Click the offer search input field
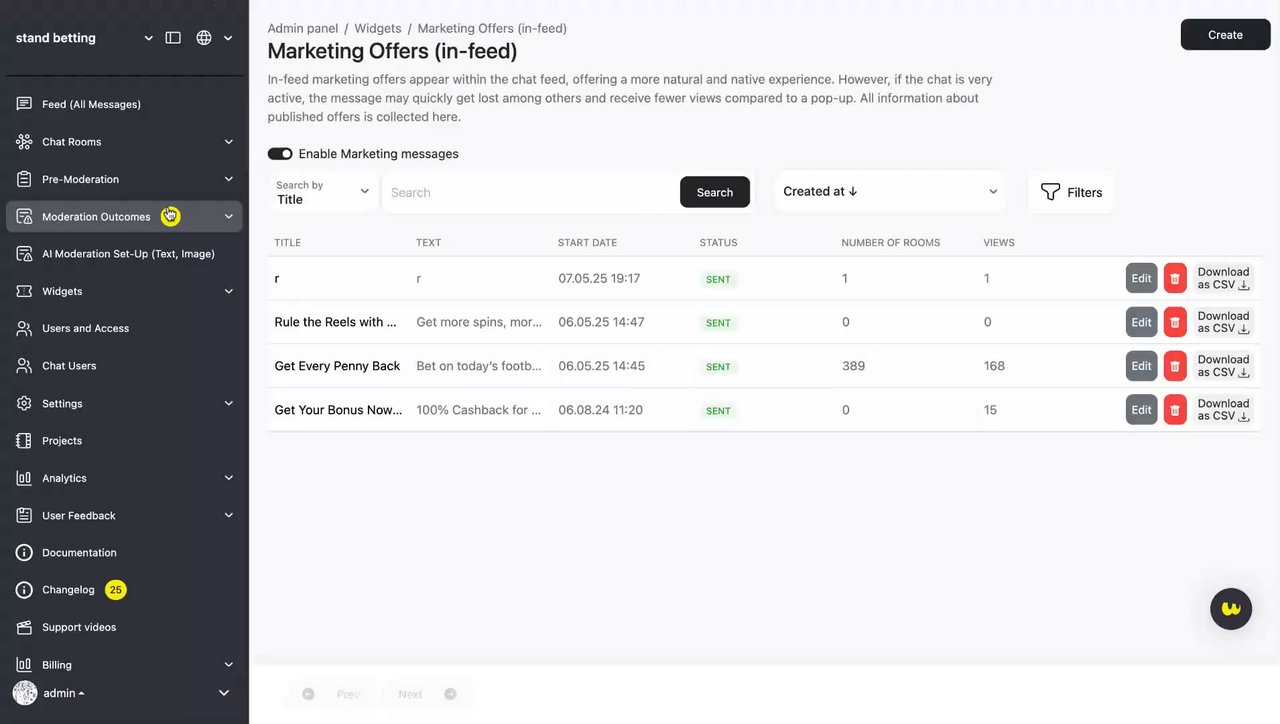 click(x=530, y=192)
